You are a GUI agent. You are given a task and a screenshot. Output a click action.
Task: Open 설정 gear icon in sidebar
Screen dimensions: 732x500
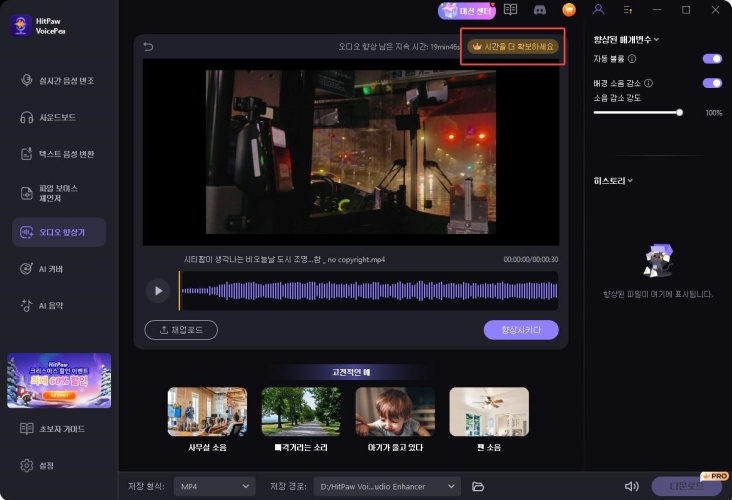point(27,465)
